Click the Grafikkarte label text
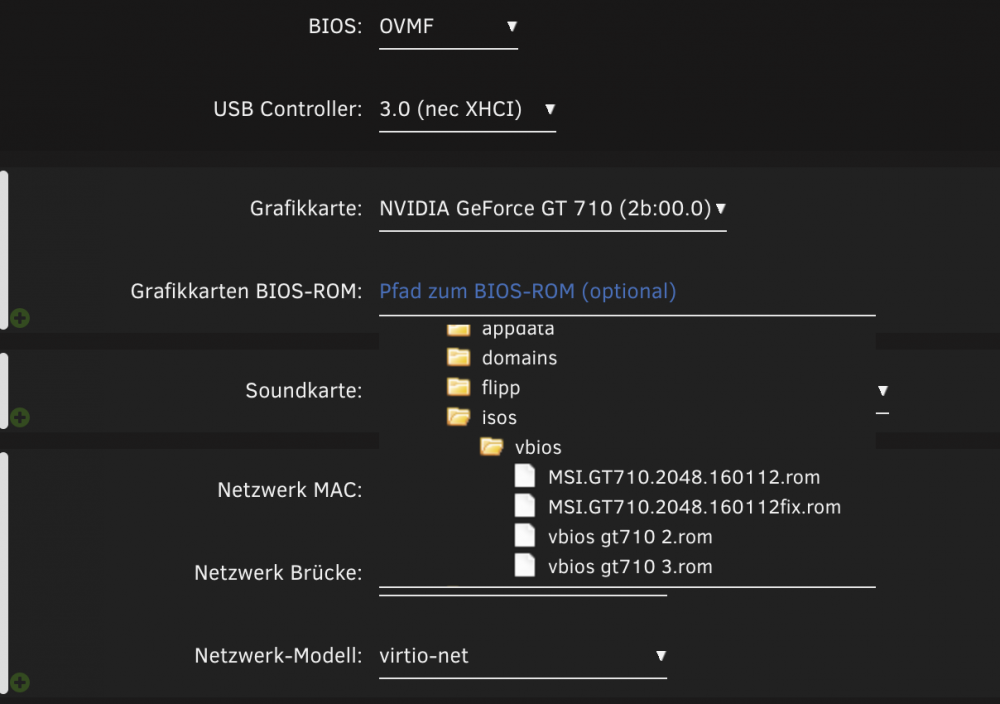This screenshot has height=704, width=1000. (305, 209)
